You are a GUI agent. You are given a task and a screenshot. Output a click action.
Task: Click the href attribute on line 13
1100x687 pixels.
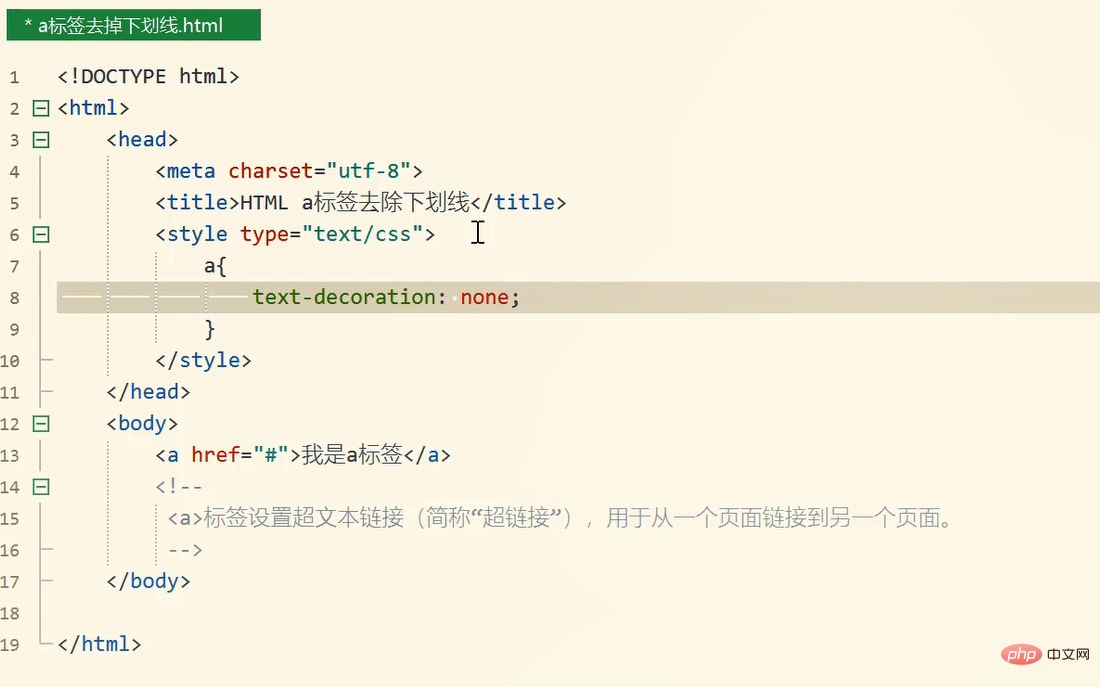click(x=215, y=455)
